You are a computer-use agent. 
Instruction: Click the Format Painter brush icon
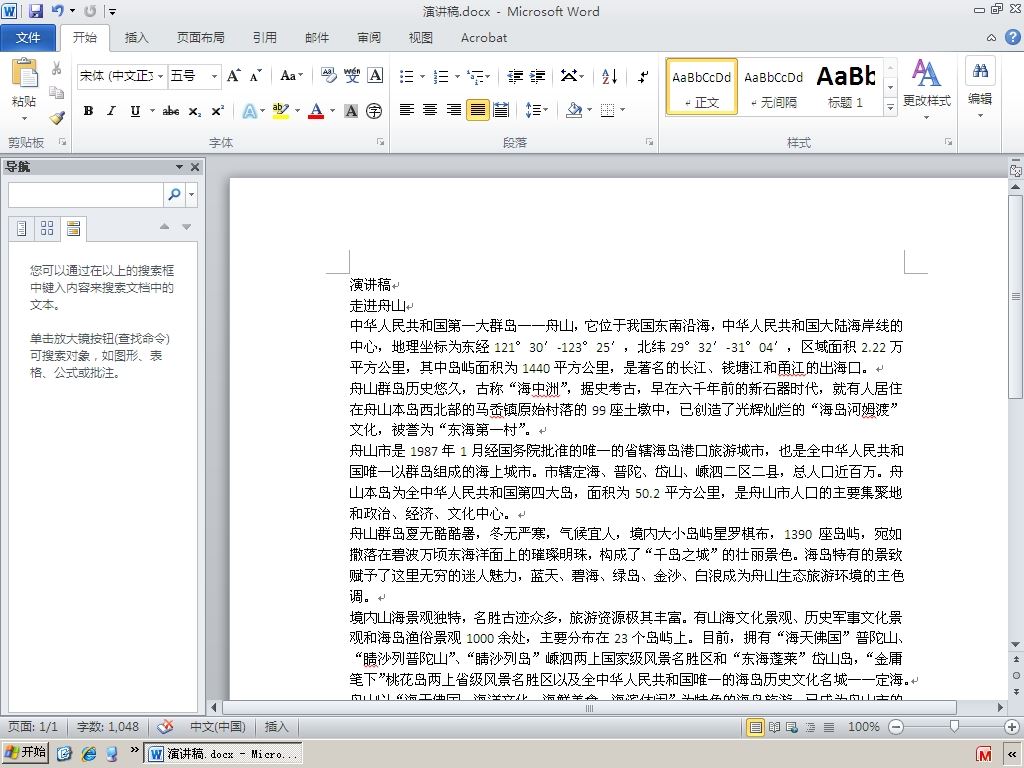[x=57, y=118]
